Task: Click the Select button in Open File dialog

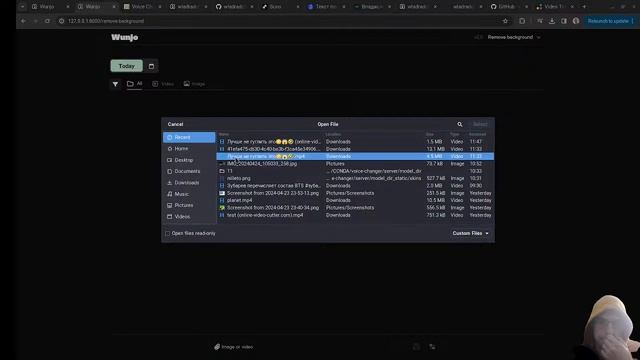Action: [480, 124]
